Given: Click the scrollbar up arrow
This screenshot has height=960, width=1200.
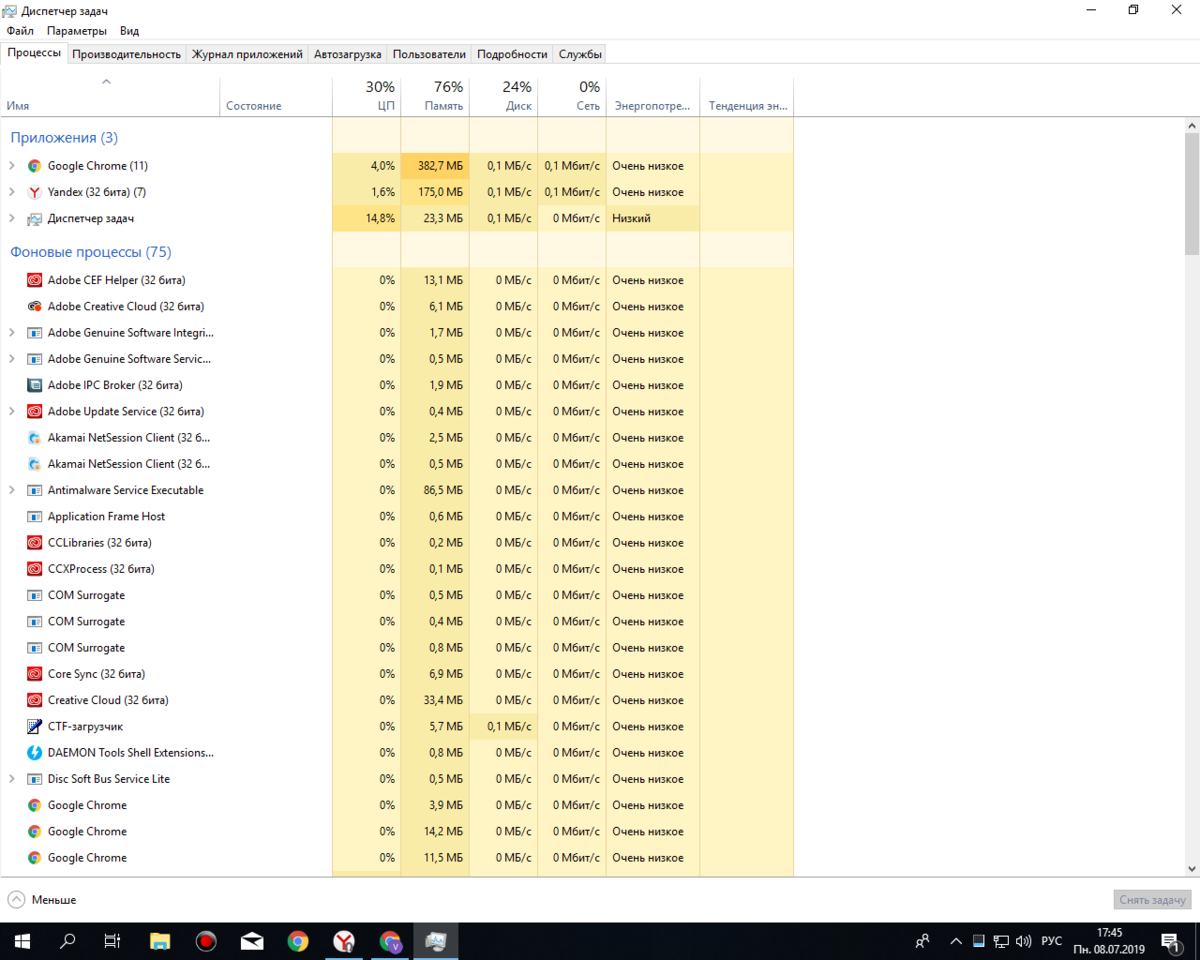Looking at the screenshot, I should pos(1191,125).
